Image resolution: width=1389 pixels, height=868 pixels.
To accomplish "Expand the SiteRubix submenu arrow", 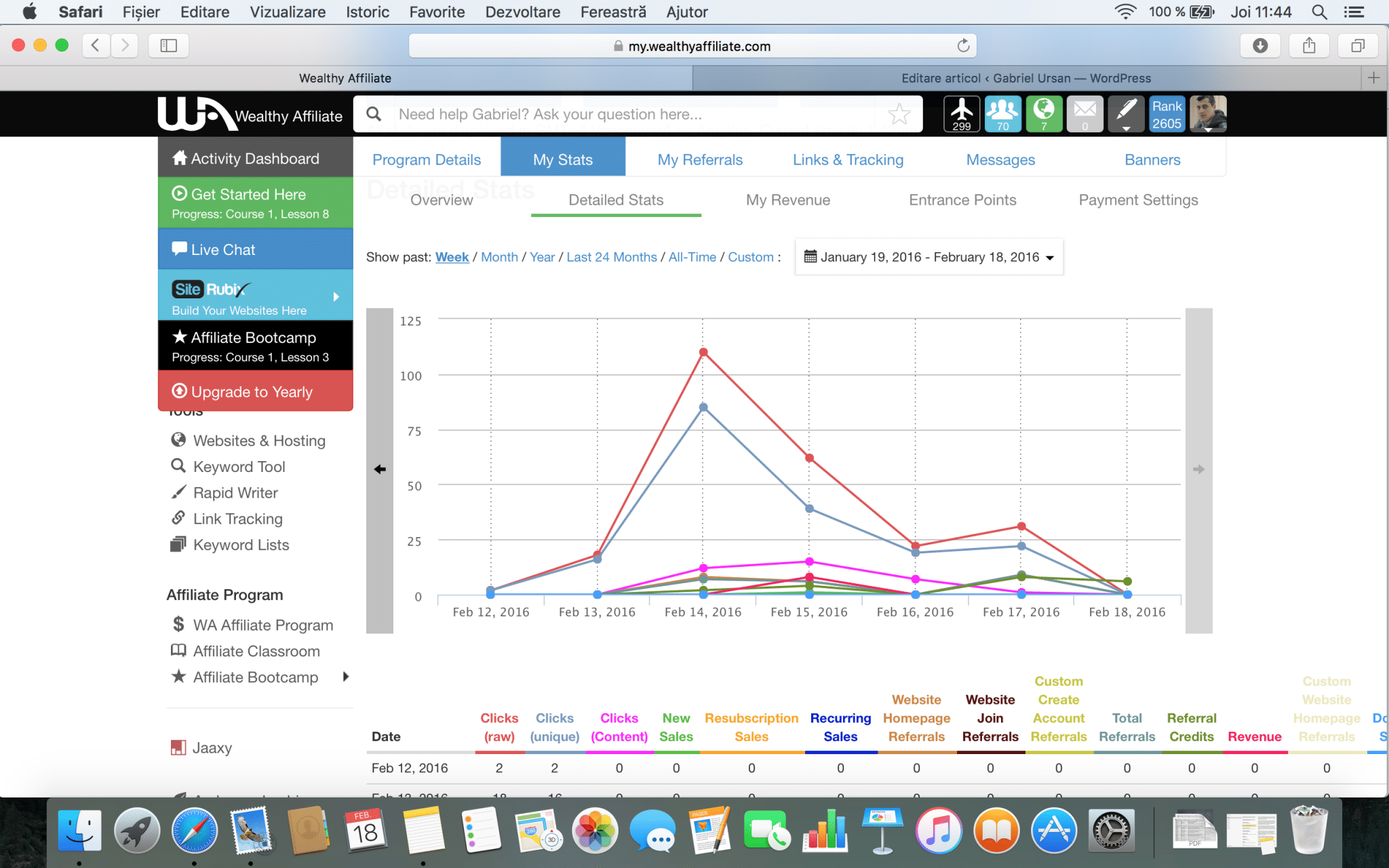I will 336,296.
